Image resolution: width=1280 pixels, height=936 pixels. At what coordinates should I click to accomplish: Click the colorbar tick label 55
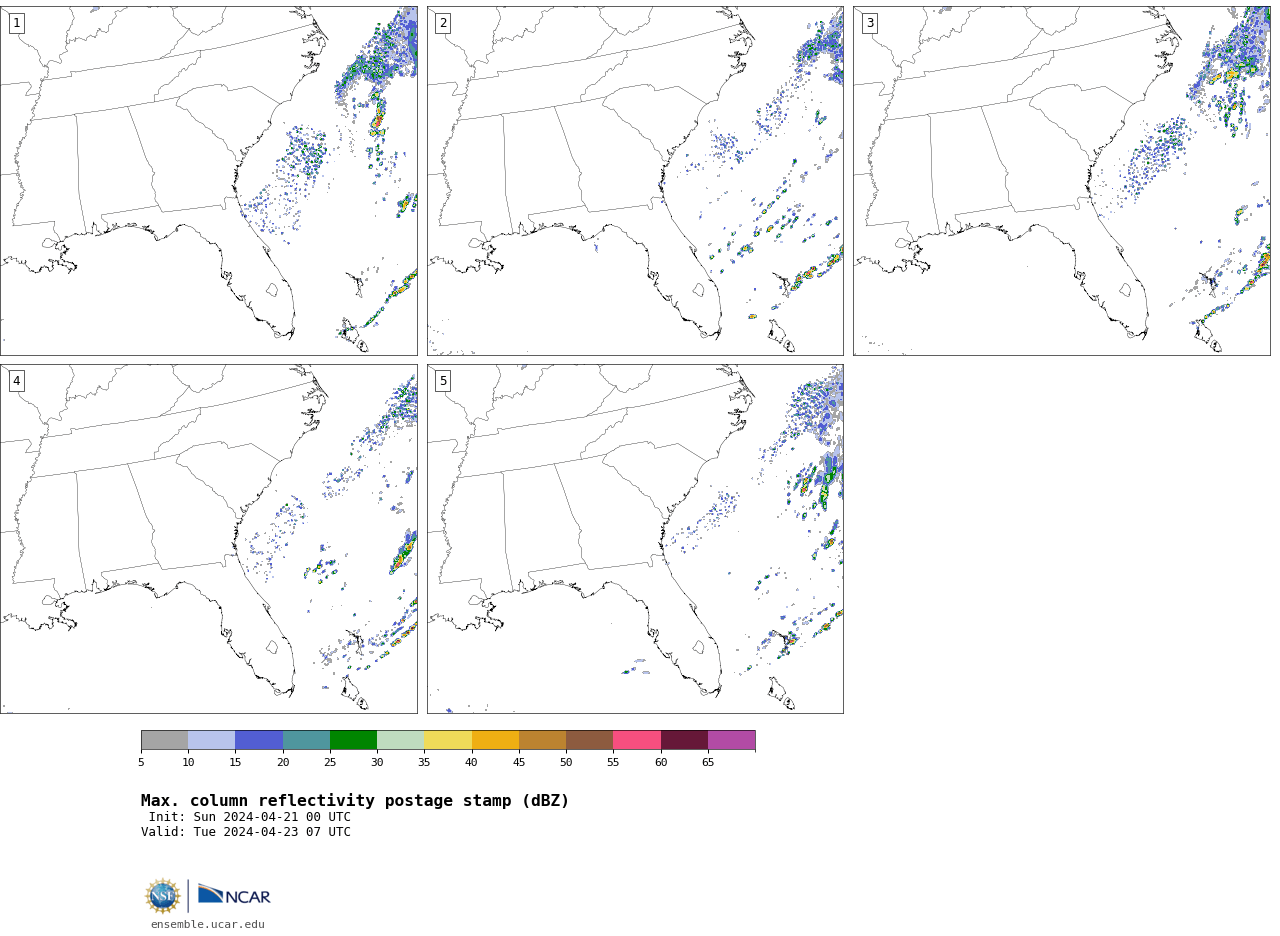click(613, 763)
